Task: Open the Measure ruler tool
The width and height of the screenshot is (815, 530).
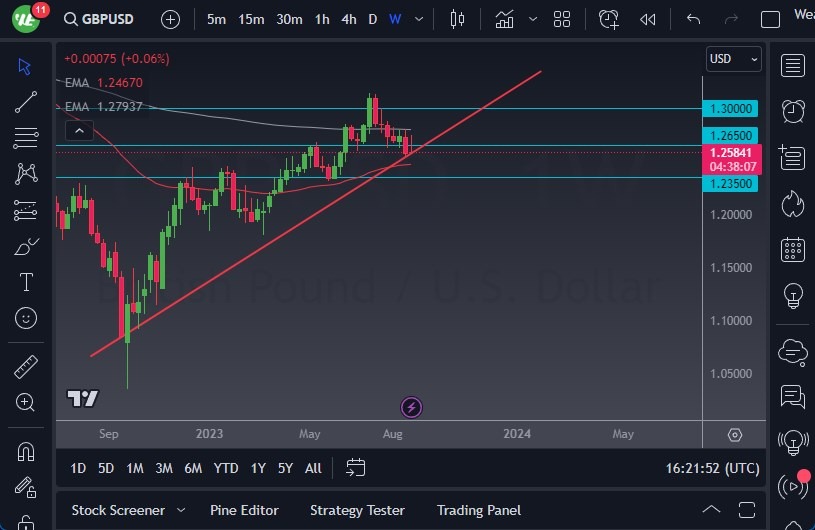Action: (26, 366)
